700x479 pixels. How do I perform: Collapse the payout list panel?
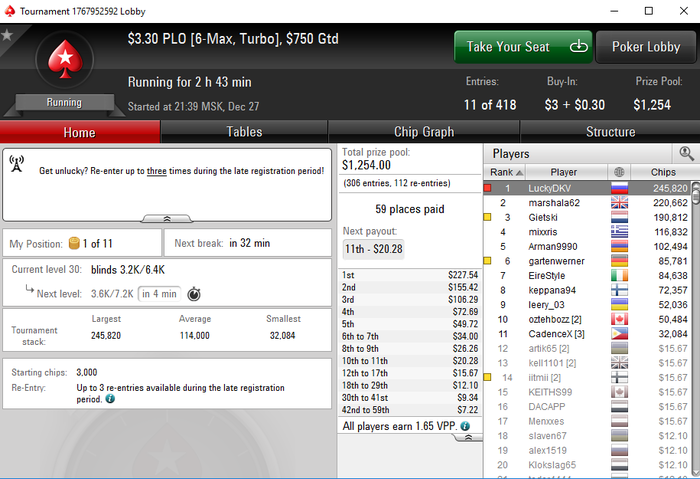point(467,437)
